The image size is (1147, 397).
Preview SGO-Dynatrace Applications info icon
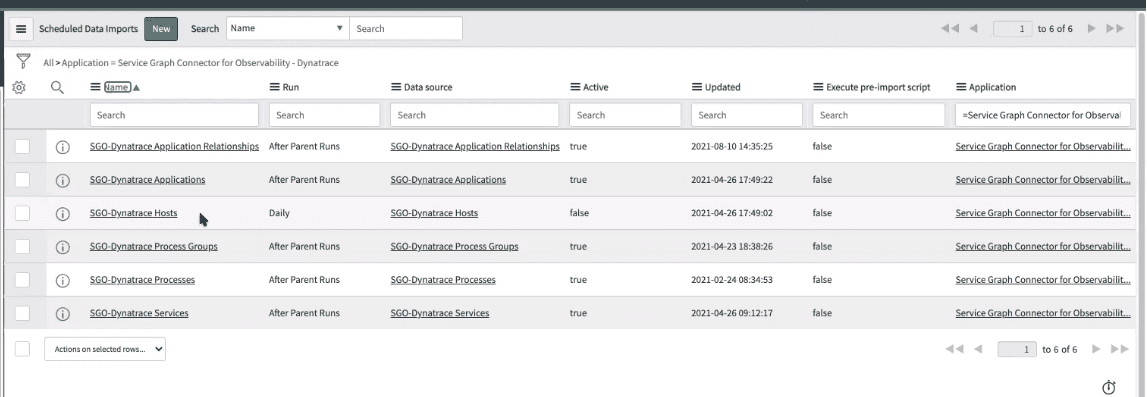click(x=63, y=180)
